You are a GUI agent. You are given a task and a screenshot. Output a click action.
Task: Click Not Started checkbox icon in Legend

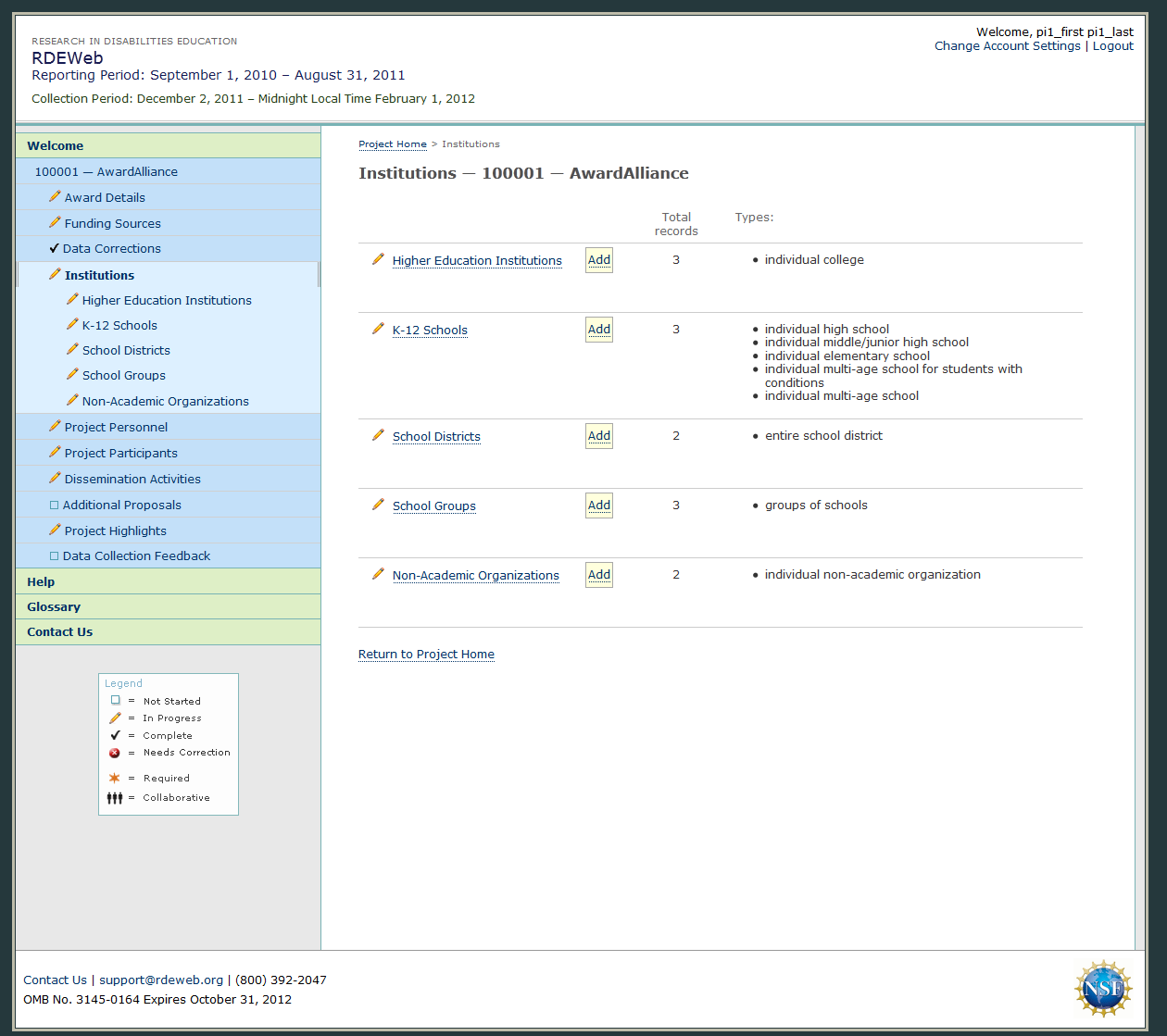pos(116,701)
